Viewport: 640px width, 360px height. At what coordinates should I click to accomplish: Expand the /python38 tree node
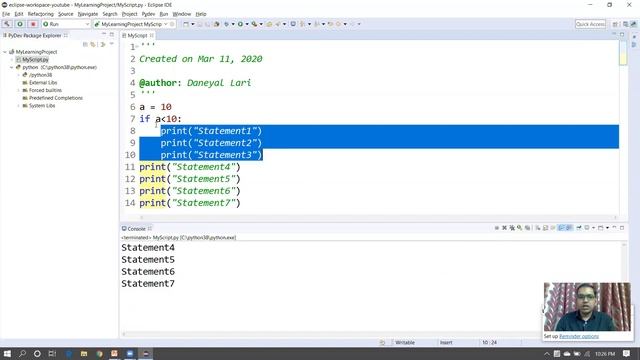pyautogui.click(x=18, y=75)
